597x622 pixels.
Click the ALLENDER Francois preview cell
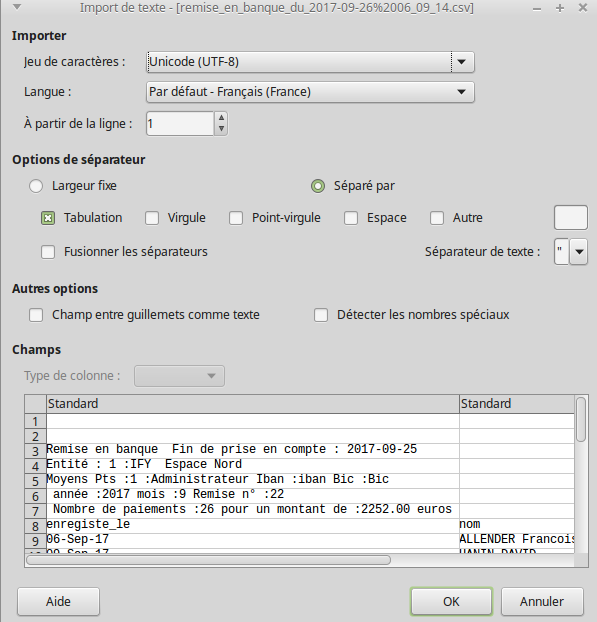[x=517, y=540]
